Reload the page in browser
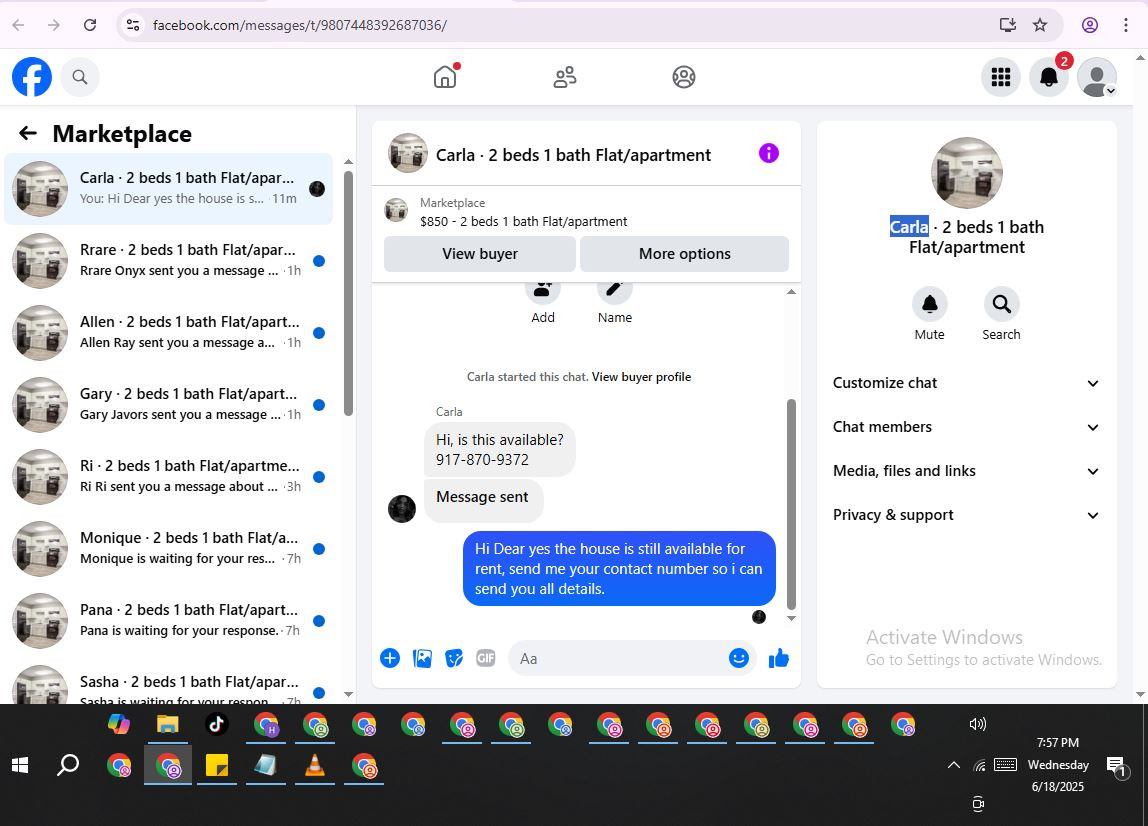The width and height of the screenshot is (1148, 826). click(89, 25)
